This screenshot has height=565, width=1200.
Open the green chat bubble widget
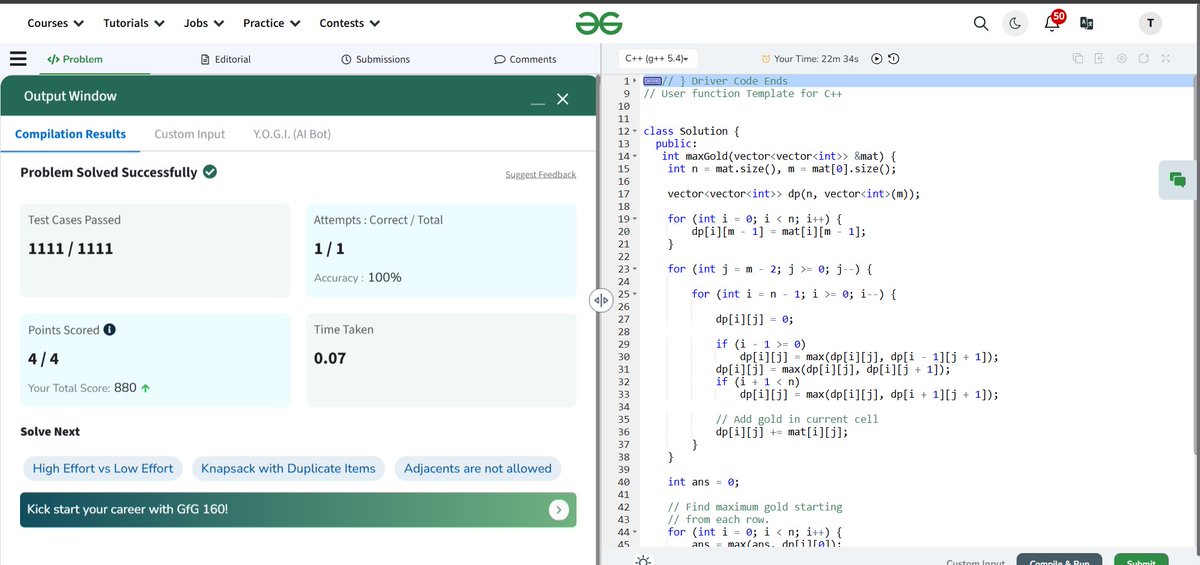pyautogui.click(x=1178, y=180)
